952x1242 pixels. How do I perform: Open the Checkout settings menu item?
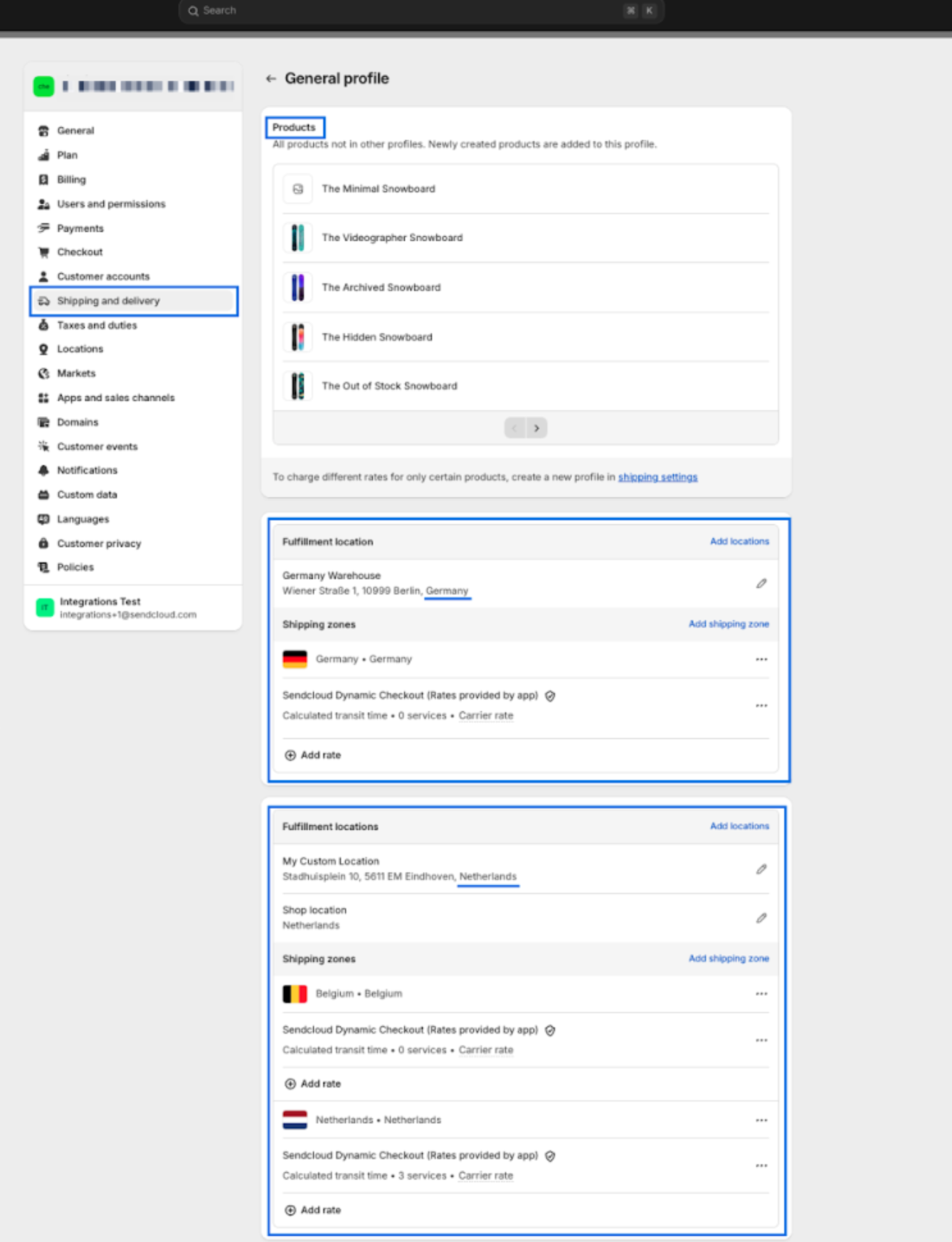point(134,252)
